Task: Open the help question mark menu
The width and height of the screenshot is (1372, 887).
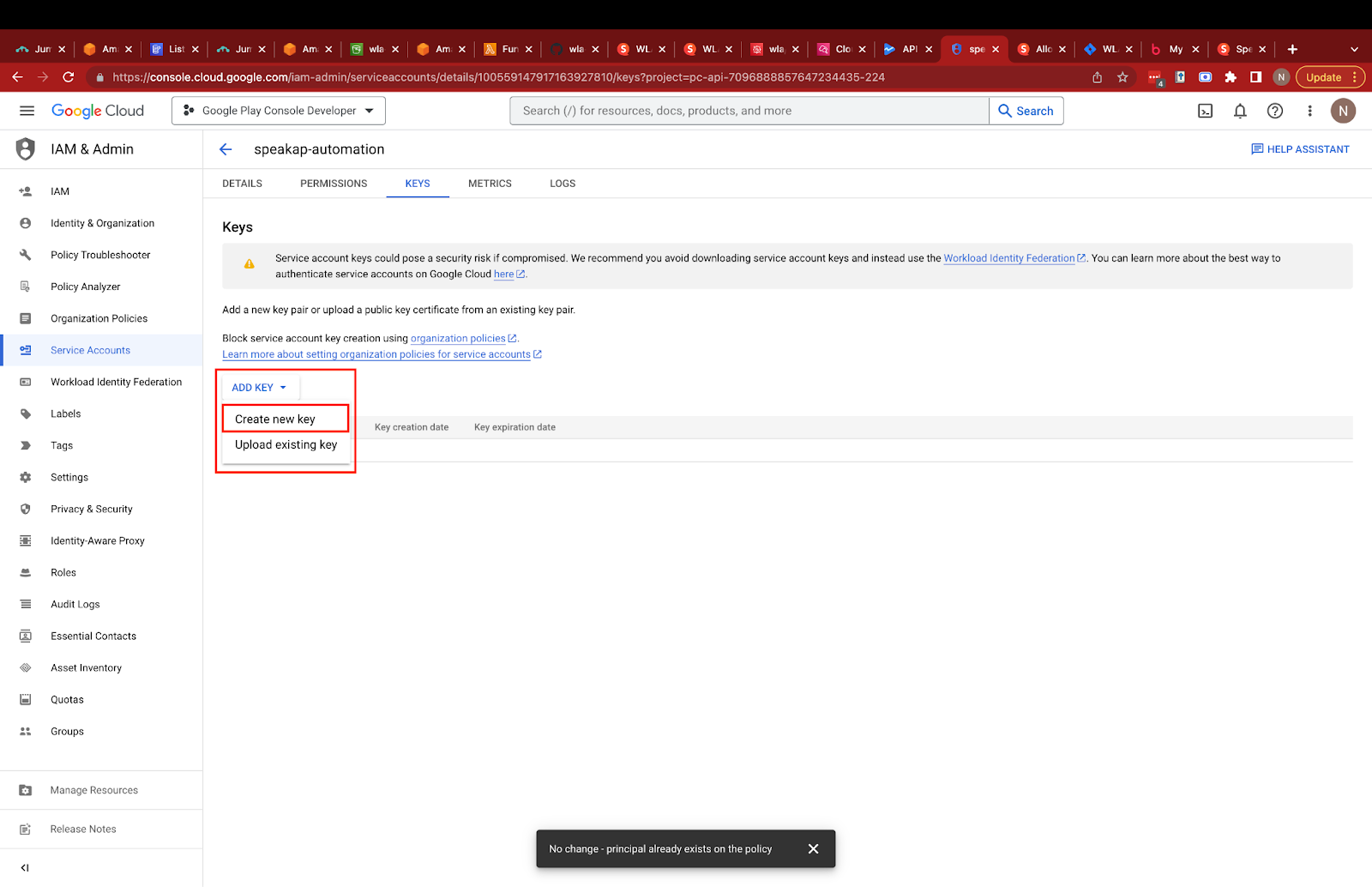Action: pos(1275,111)
